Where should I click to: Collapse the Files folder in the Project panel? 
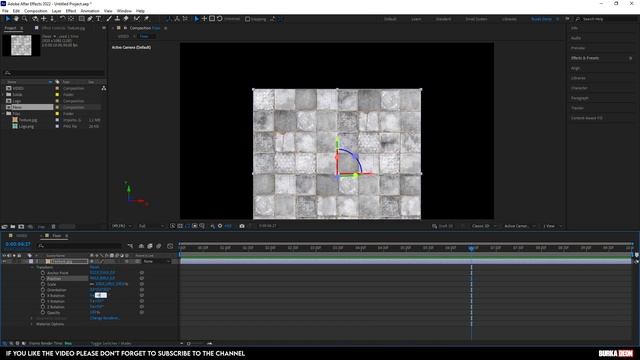click(x=3, y=113)
